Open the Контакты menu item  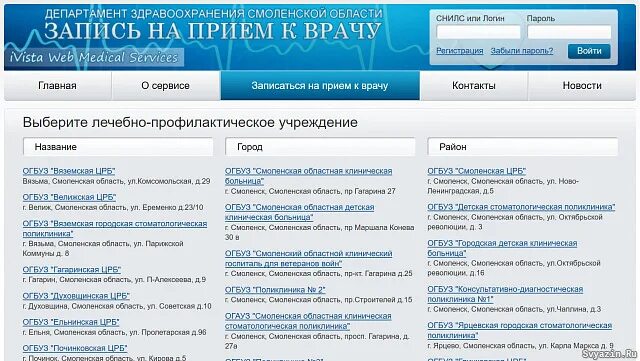click(x=474, y=86)
